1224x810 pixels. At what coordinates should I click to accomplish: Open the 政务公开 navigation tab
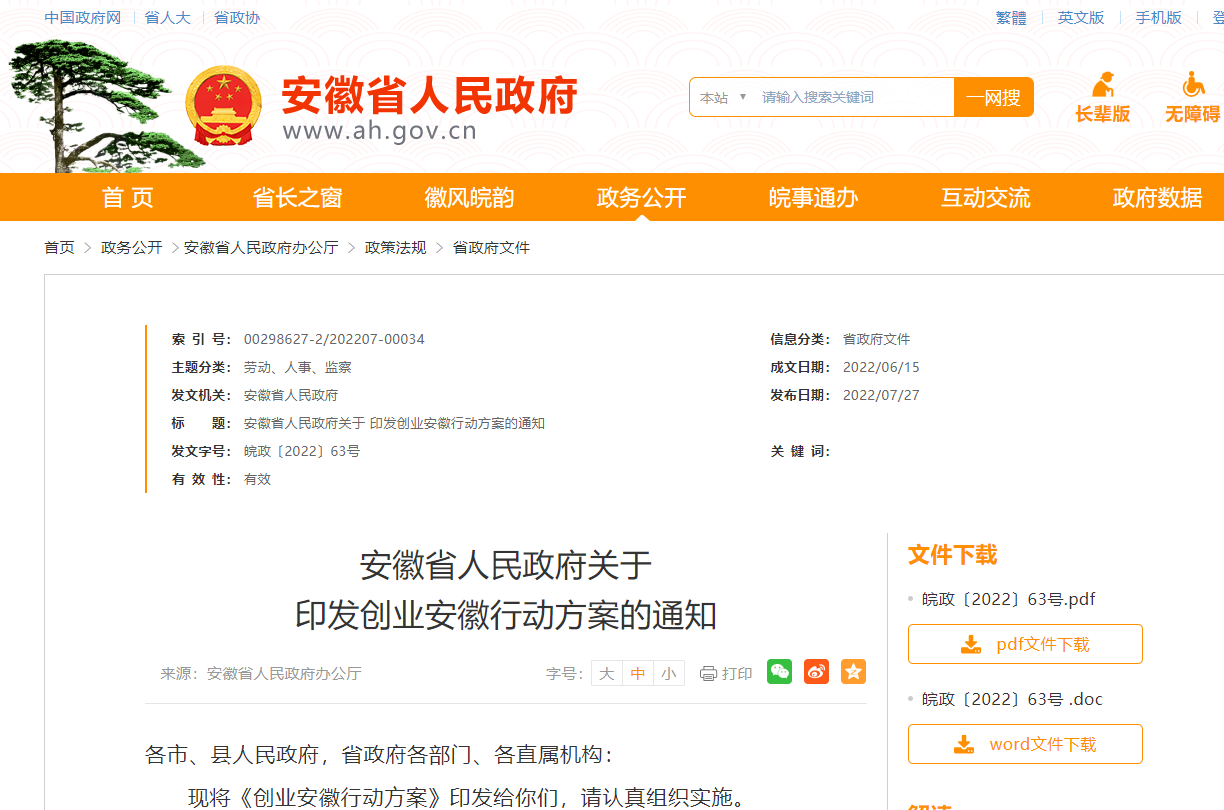pos(641,198)
